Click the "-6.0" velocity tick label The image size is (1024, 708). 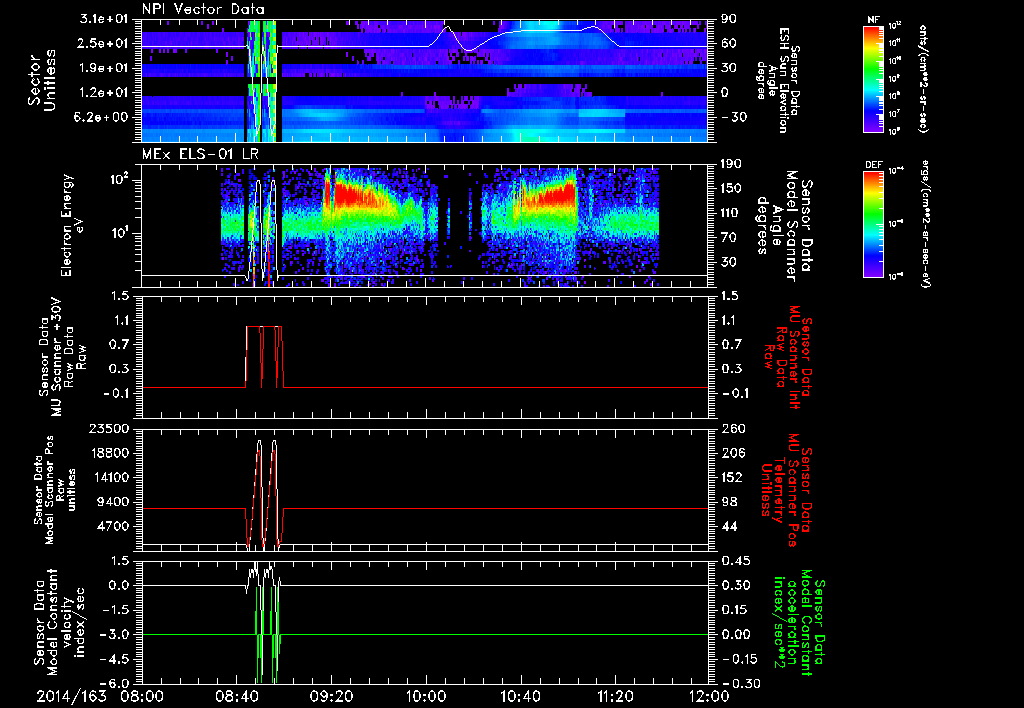(x=114, y=683)
